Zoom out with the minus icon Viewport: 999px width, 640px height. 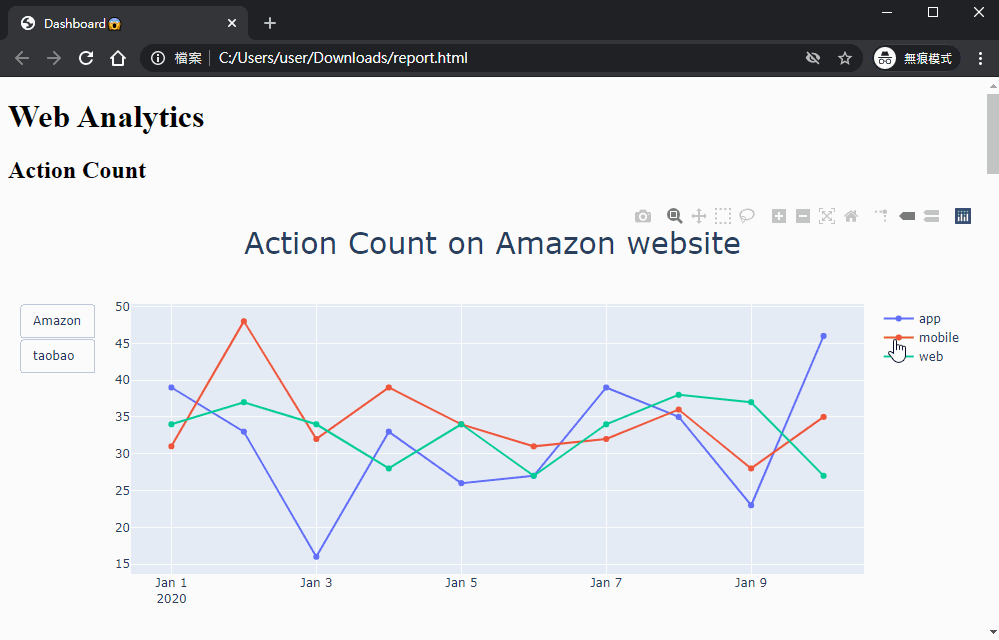[803, 217]
